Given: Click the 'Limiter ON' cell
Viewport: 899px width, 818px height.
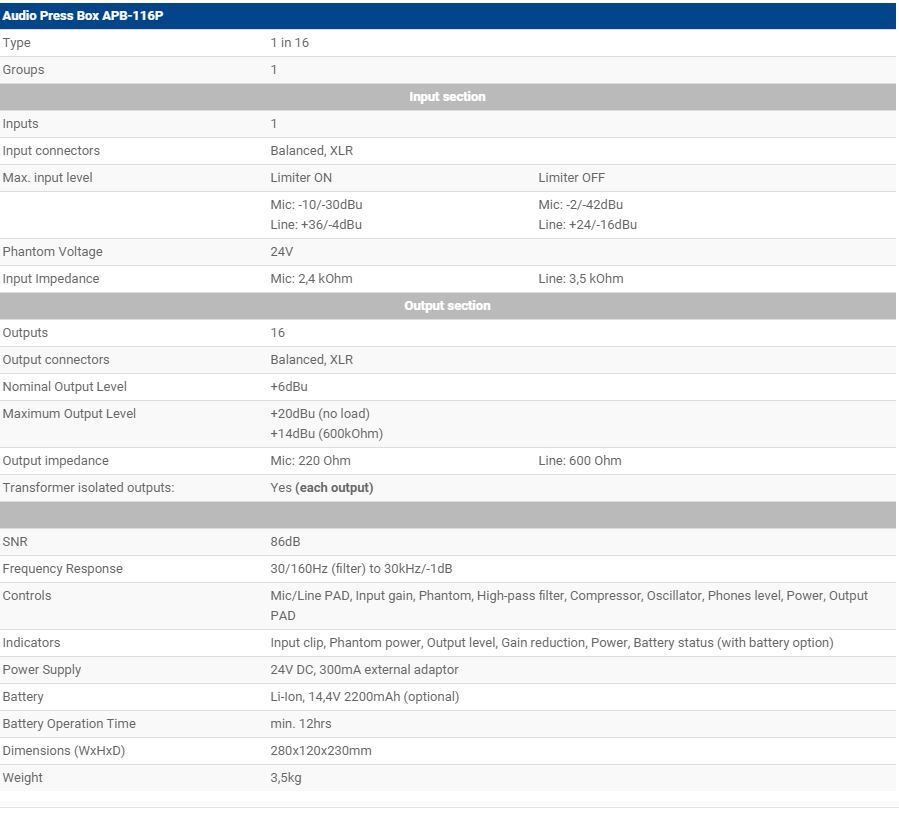Looking at the screenshot, I should (x=301, y=178).
